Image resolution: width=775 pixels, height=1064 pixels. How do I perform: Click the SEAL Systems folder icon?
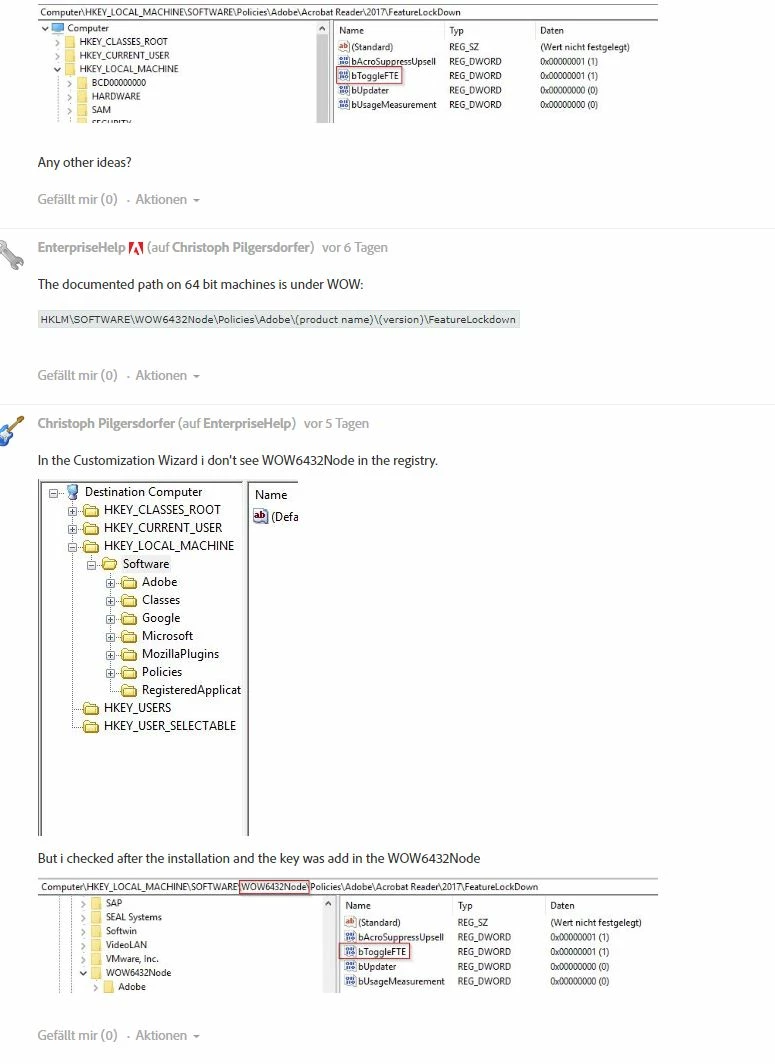95,917
